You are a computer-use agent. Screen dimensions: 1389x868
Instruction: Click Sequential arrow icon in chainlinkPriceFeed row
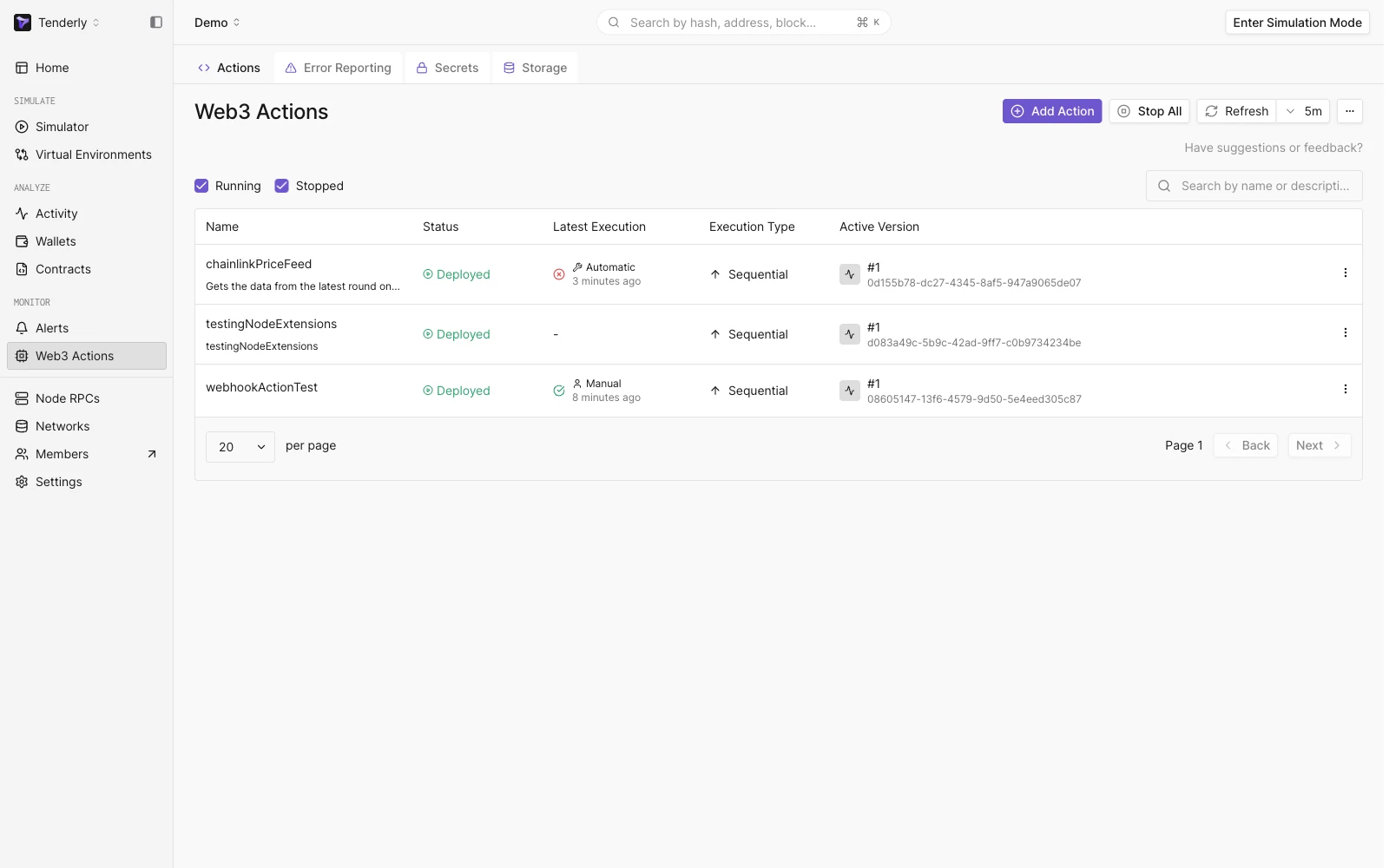pyautogui.click(x=715, y=274)
